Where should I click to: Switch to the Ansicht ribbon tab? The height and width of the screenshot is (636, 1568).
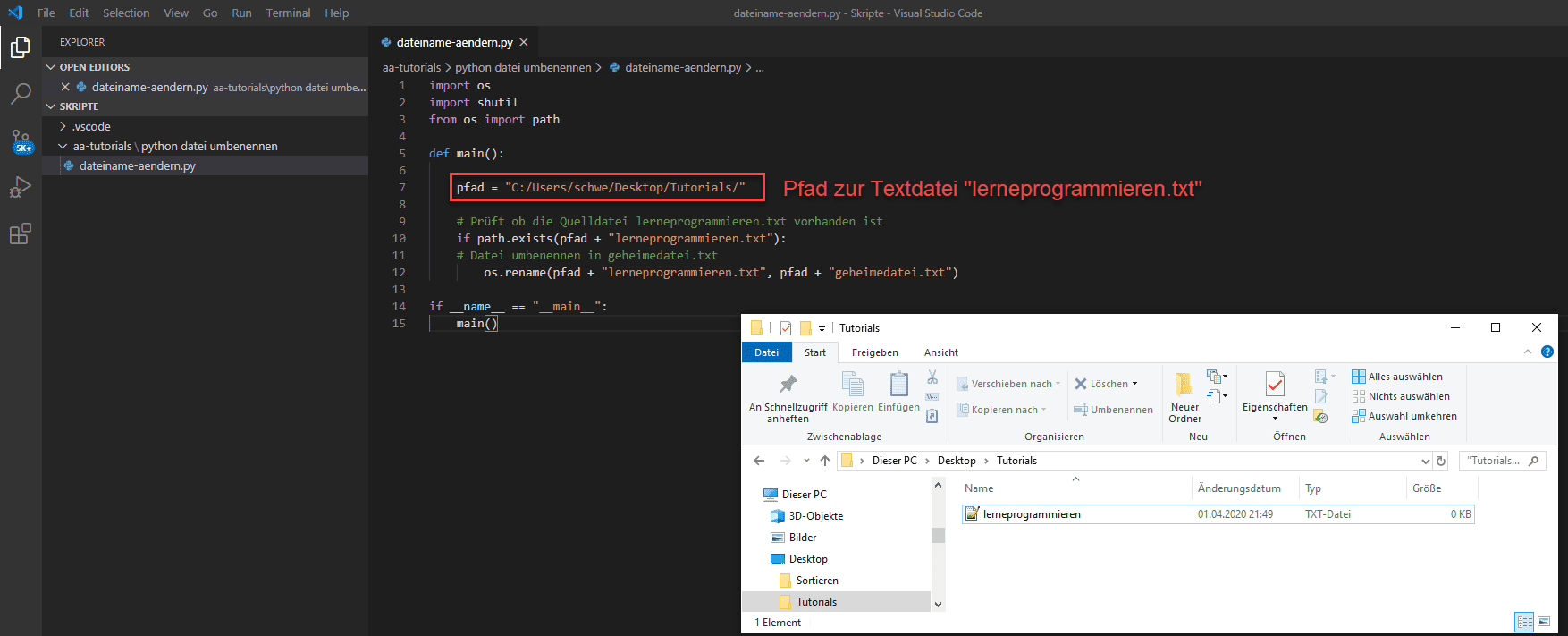click(x=940, y=352)
